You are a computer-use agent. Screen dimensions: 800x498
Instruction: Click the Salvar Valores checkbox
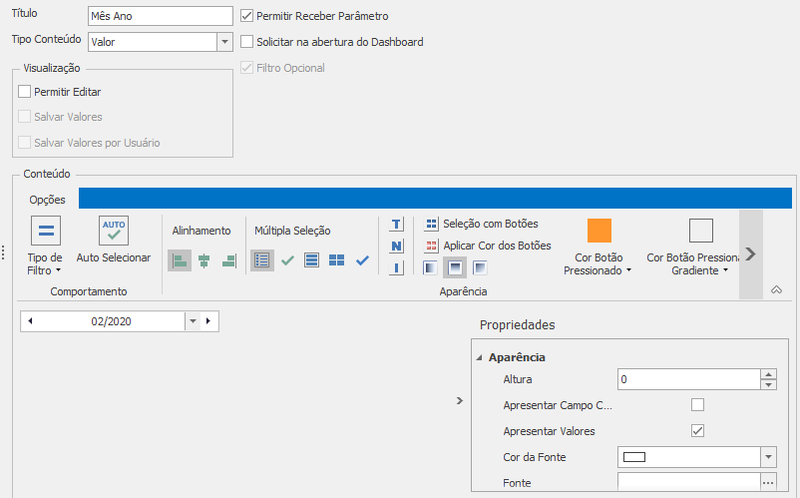[24, 117]
